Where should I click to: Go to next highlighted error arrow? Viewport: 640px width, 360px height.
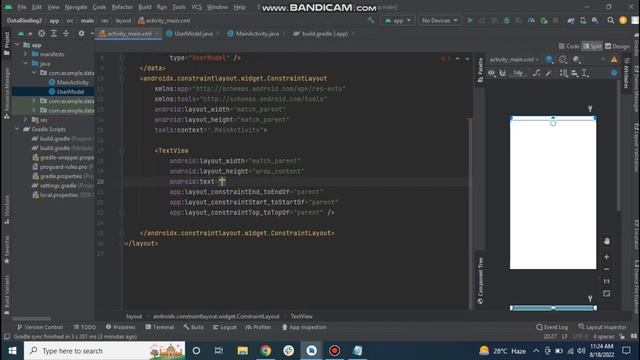pyautogui.click(x=467, y=59)
